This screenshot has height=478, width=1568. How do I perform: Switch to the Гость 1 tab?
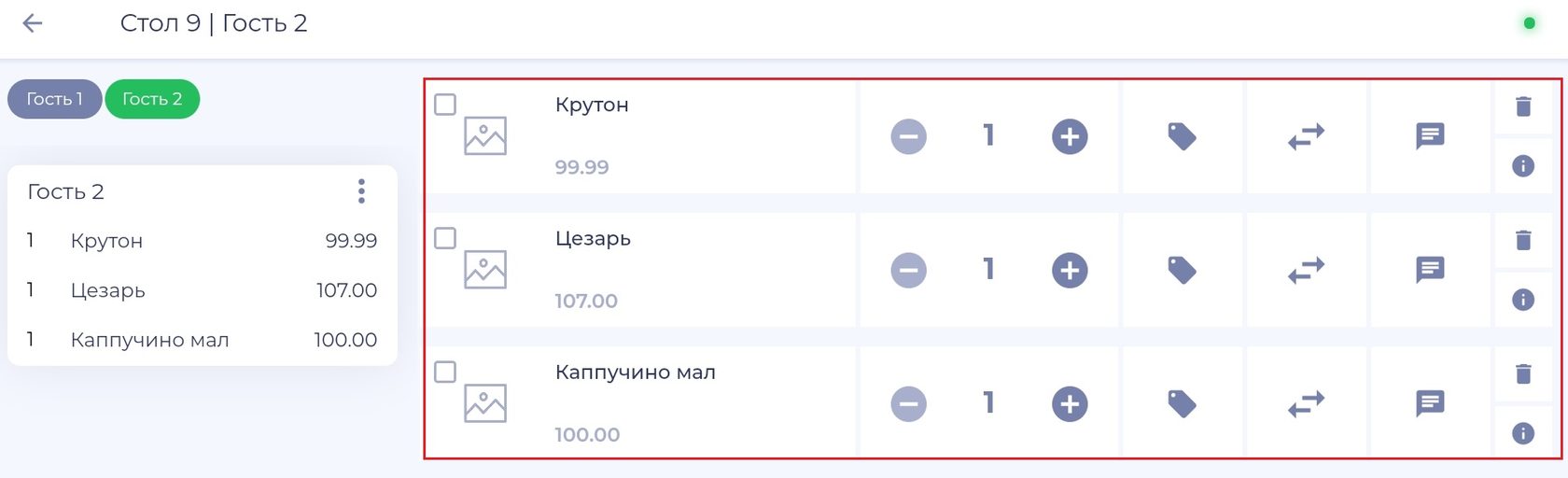click(54, 99)
